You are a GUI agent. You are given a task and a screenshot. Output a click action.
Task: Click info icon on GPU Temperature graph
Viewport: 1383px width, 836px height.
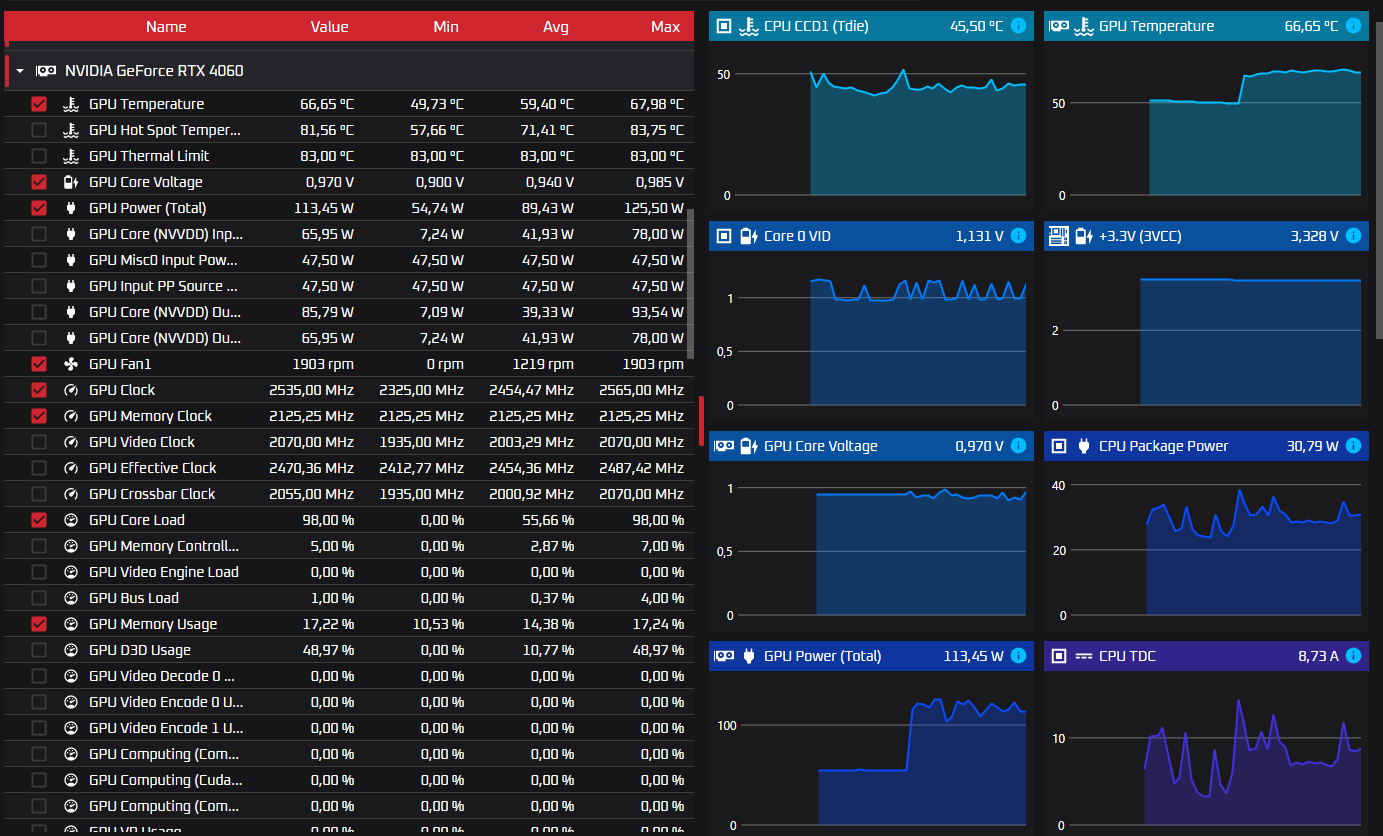click(x=1353, y=26)
